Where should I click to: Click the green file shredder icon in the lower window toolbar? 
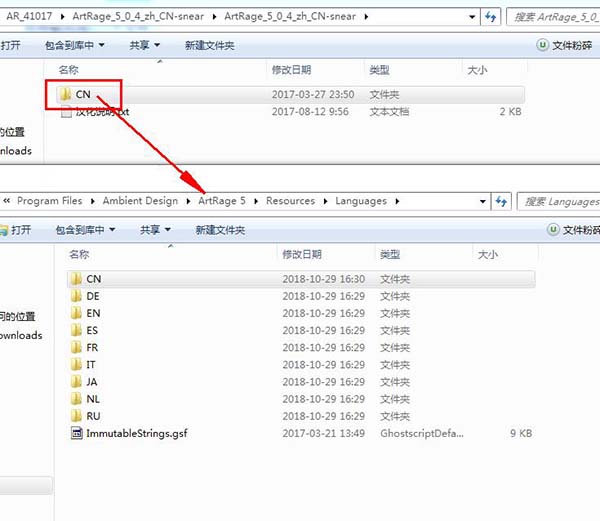[552, 230]
